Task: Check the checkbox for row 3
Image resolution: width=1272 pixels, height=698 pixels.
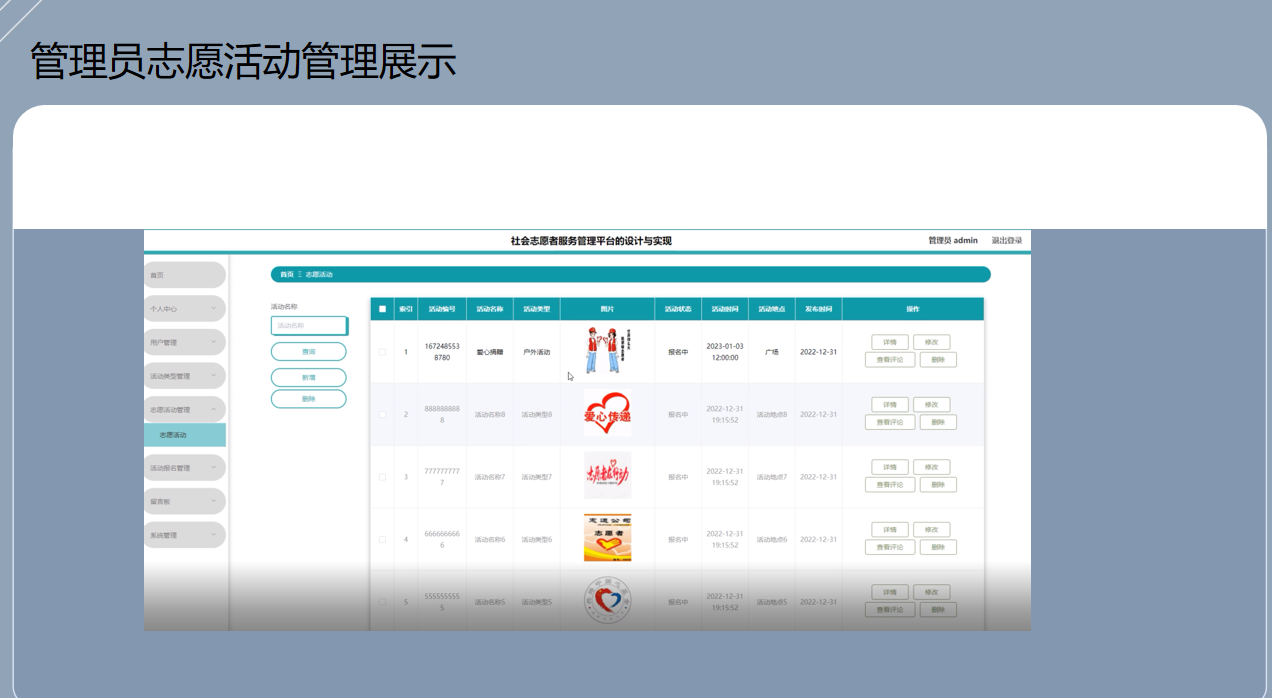Action: (x=382, y=477)
